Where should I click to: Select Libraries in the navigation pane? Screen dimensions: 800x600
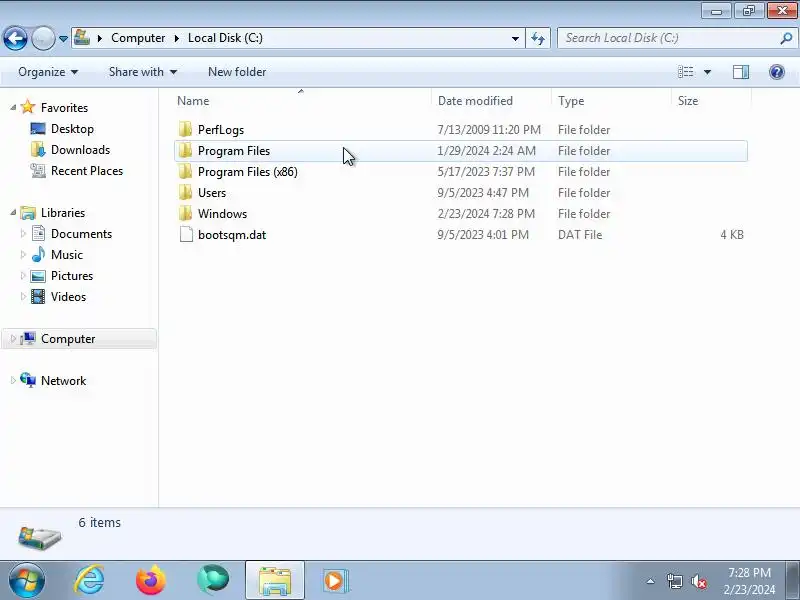pyautogui.click(x=63, y=213)
